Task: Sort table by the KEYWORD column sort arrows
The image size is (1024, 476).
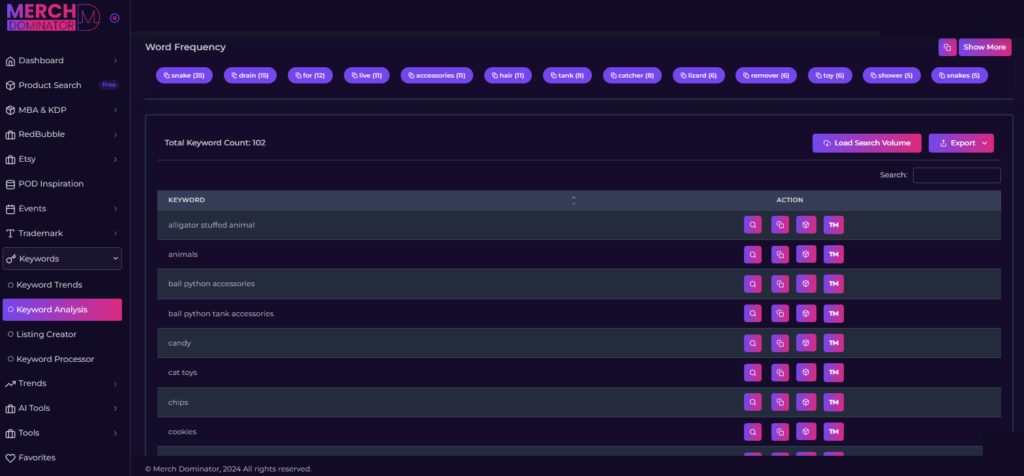Action: (573, 200)
